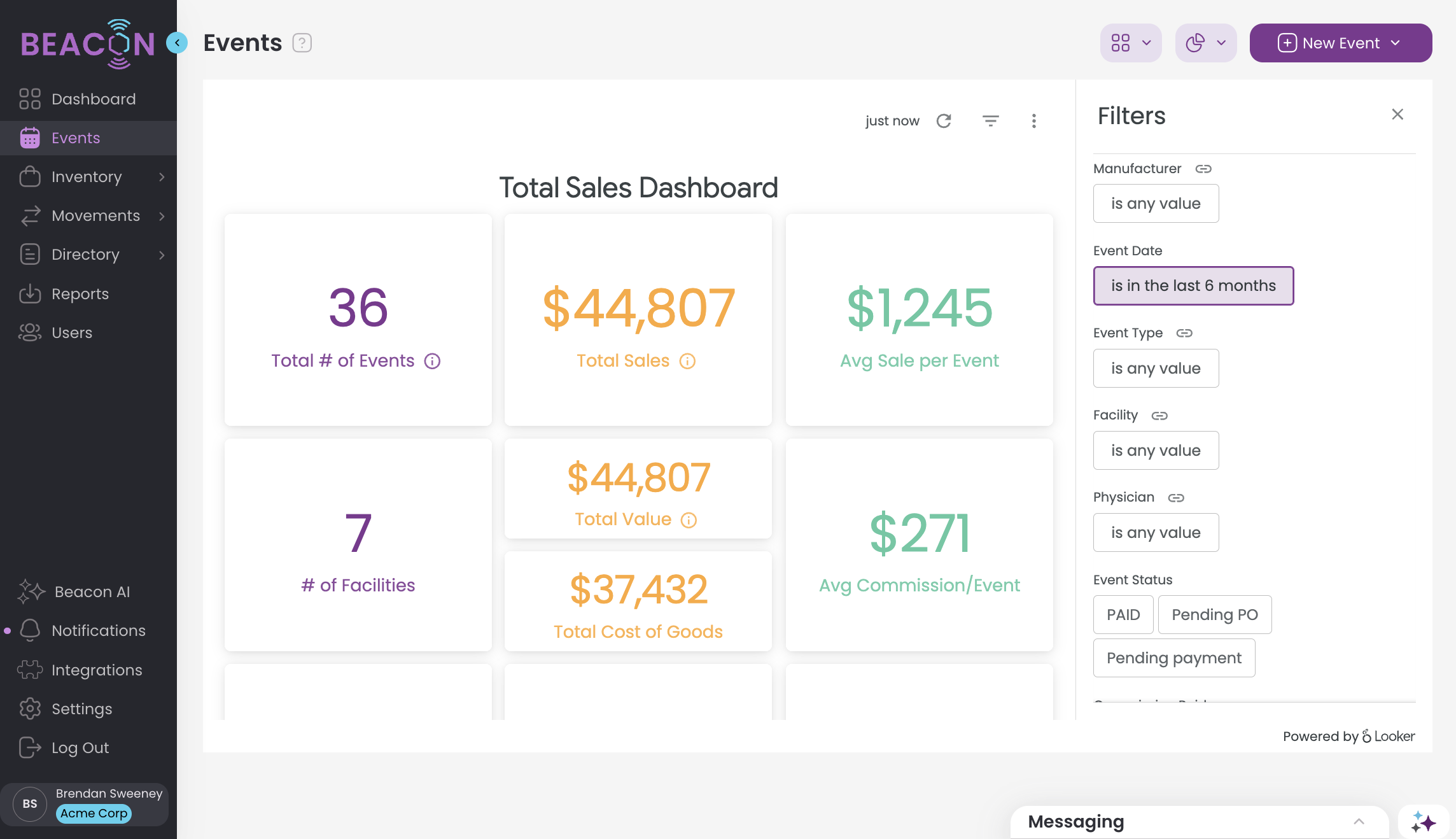Viewport: 1456px width, 839px height.
Task: Click the dashboard refresh icon
Action: 944,121
